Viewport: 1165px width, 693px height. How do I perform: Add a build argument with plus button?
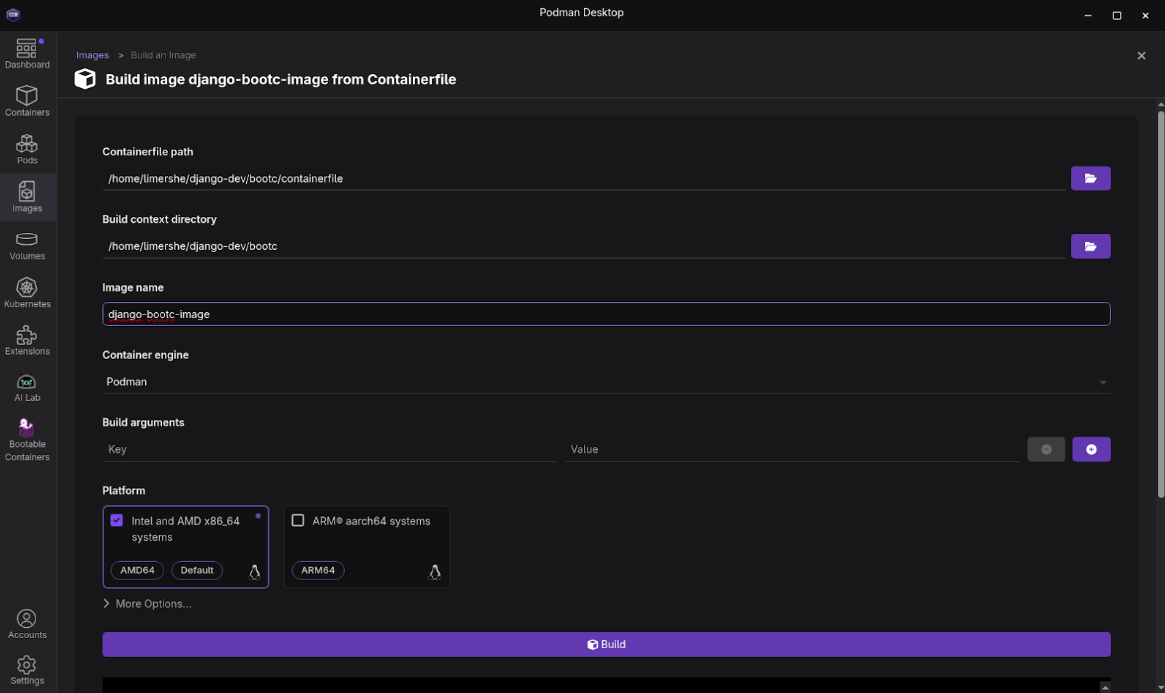point(1091,450)
